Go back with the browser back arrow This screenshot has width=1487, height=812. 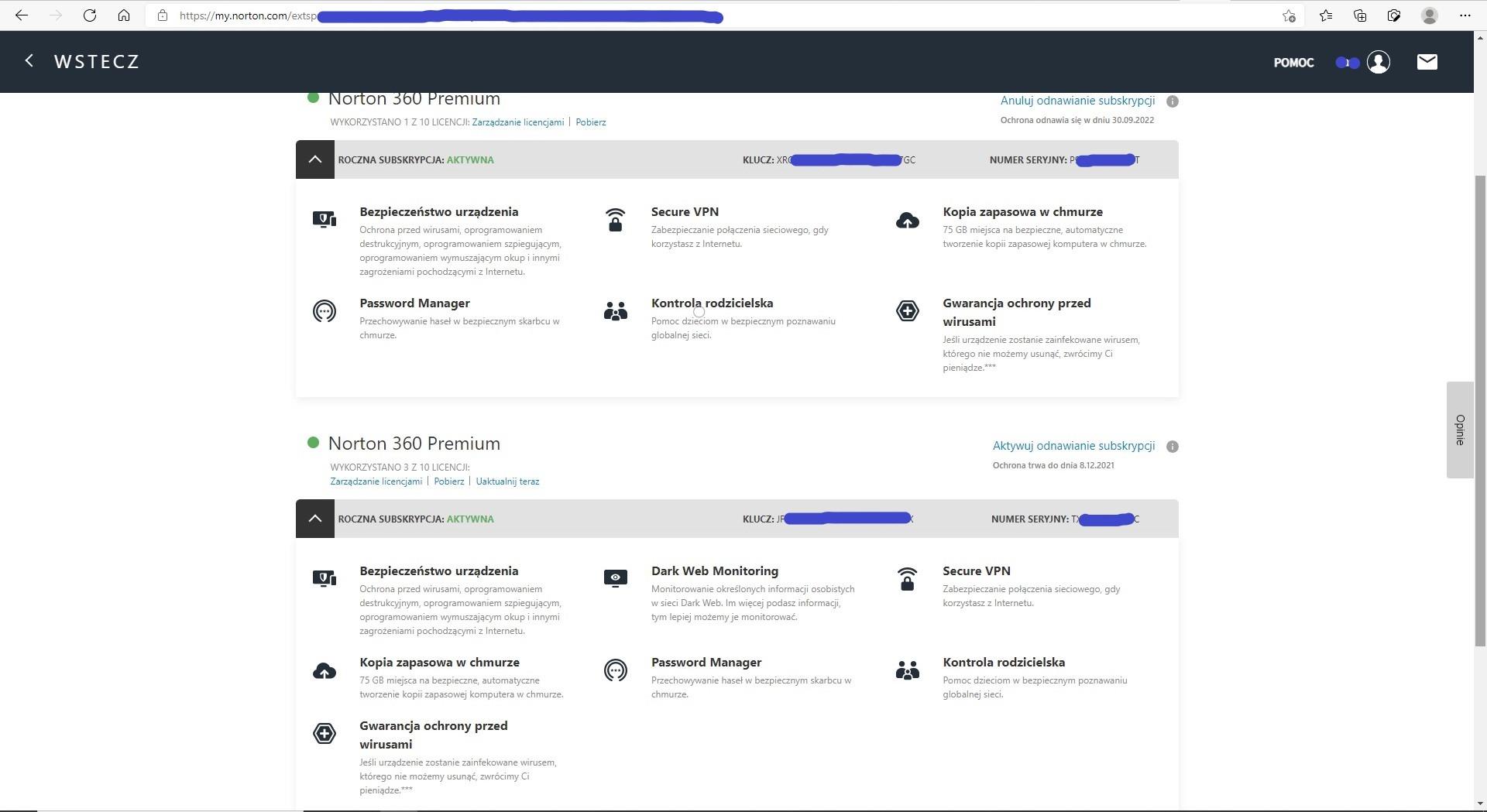pos(21,15)
